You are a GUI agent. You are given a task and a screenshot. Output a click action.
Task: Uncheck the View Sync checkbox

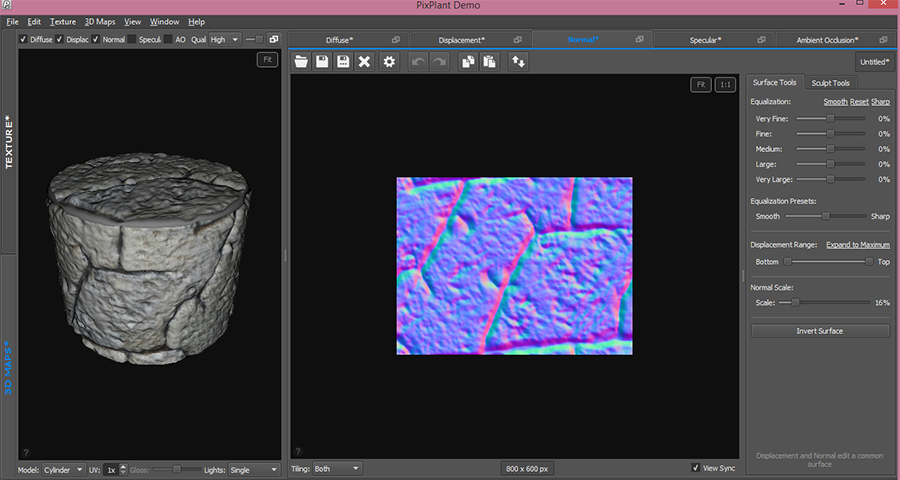[x=696, y=468]
